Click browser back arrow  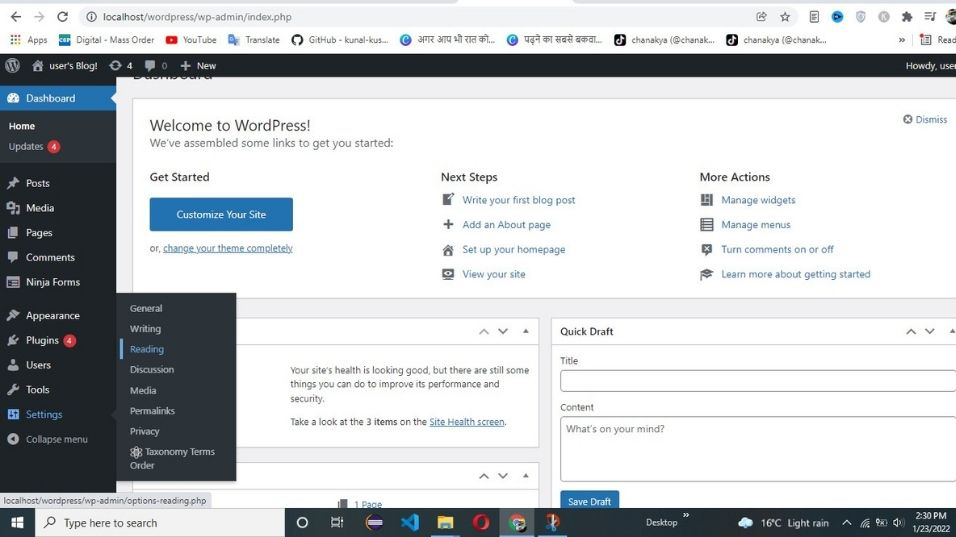click(15, 16)
